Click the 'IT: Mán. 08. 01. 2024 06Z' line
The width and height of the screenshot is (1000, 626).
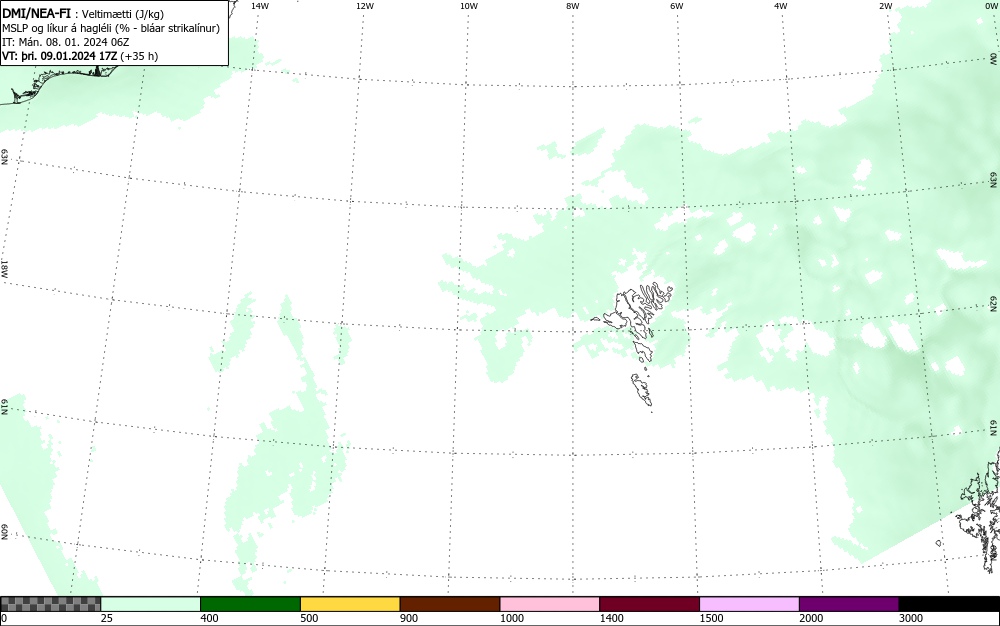click(x=66, y=42)
